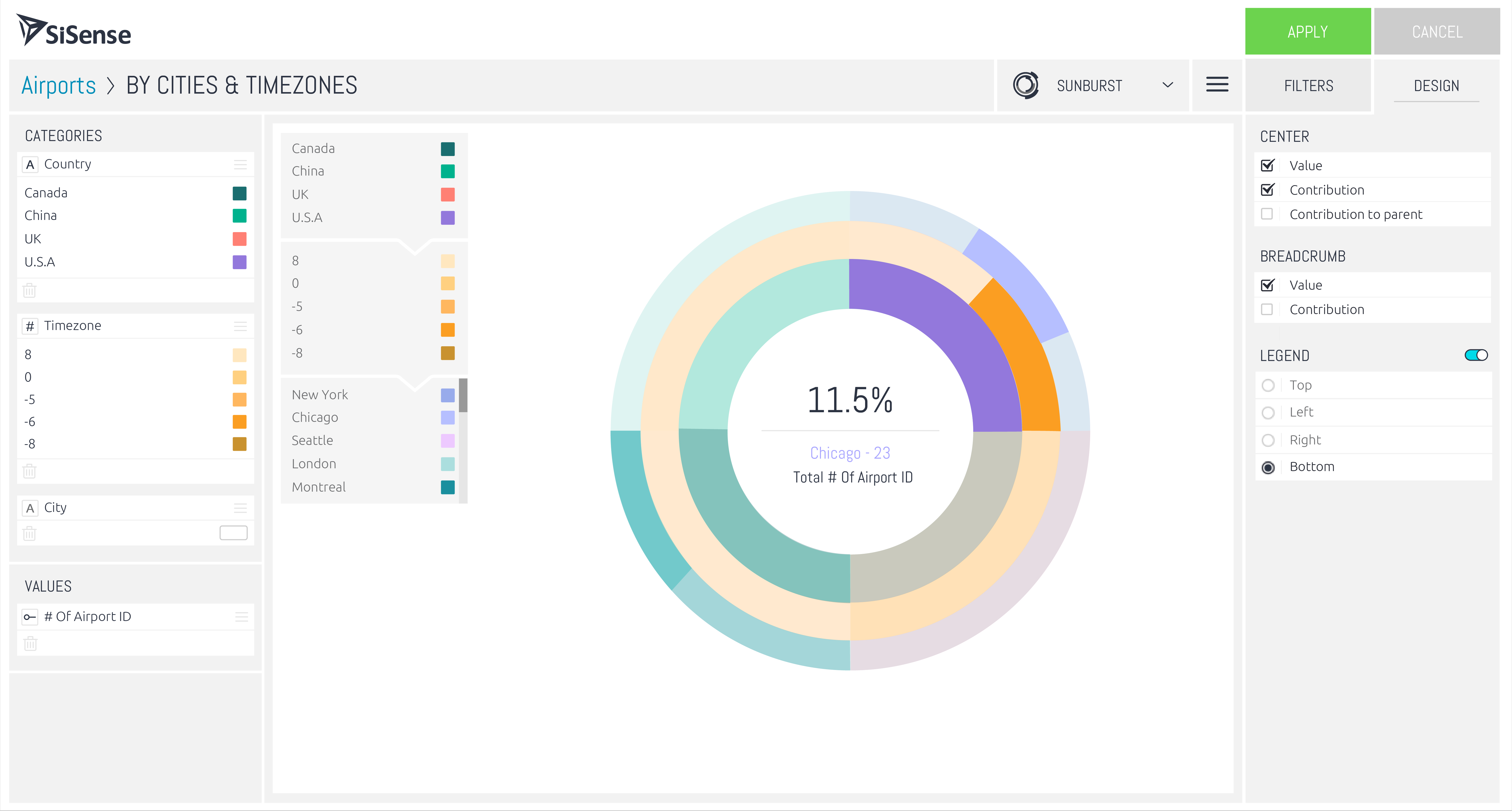Change Timezone -6 color swatch in Categories
Screen dimensions: 1512x811
tap(239, 422)
